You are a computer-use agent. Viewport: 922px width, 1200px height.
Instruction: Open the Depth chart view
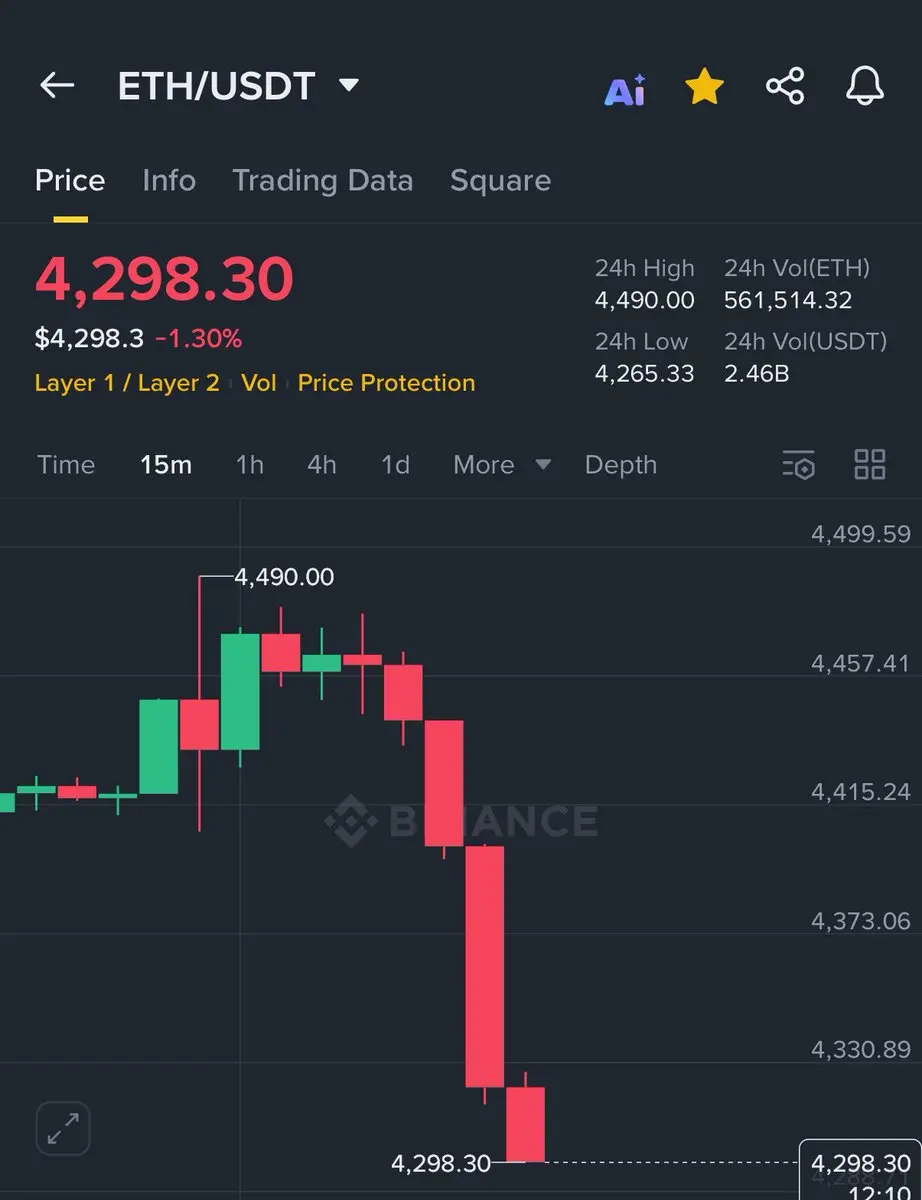pyautogui.click(x=621, y=465)
